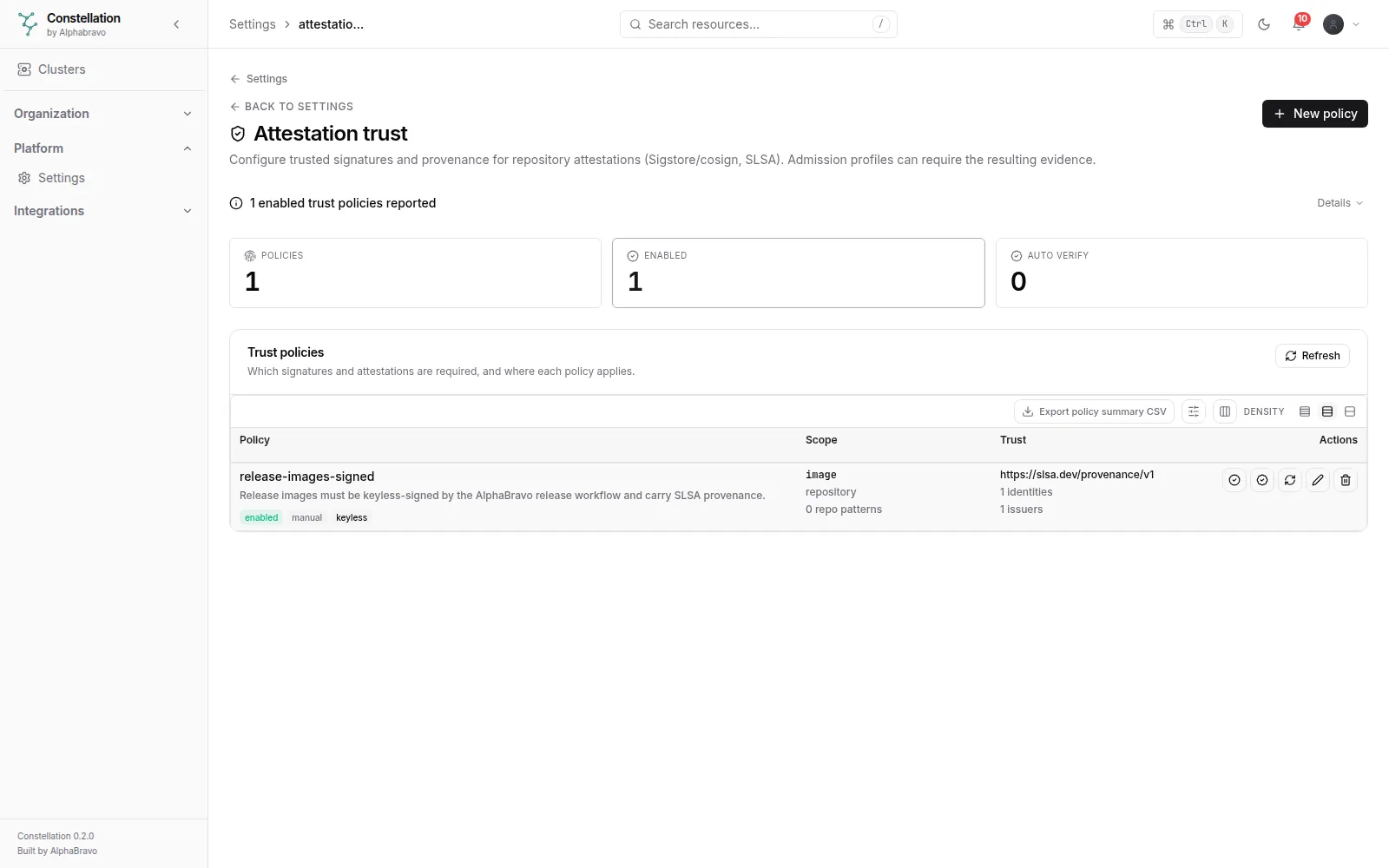The height and width of the screenshot is (868, 1389).
Task: Select the AUTO VERIFY summary card
Action: coord(1182,273)
